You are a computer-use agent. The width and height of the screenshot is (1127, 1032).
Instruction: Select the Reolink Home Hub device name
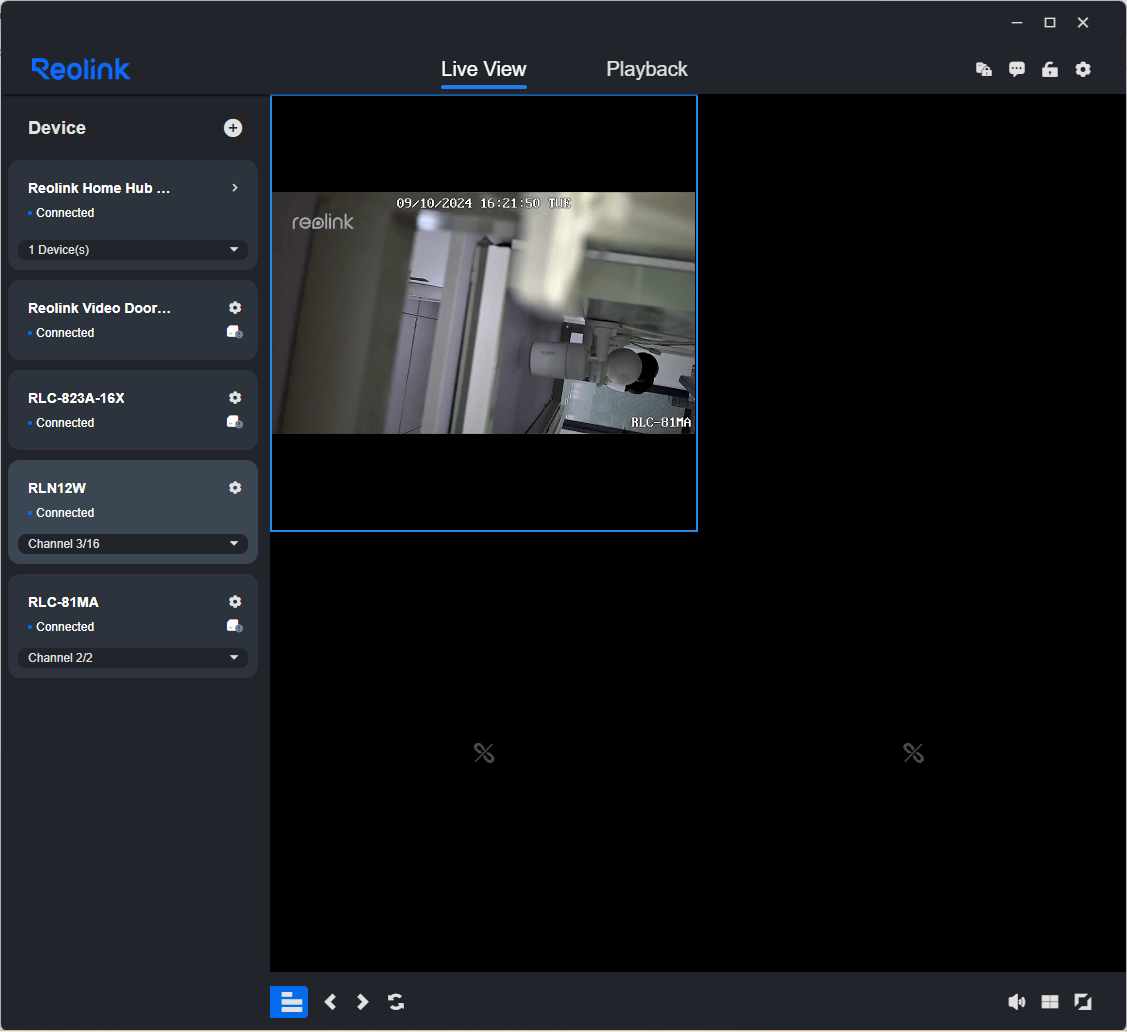(99, 188)
